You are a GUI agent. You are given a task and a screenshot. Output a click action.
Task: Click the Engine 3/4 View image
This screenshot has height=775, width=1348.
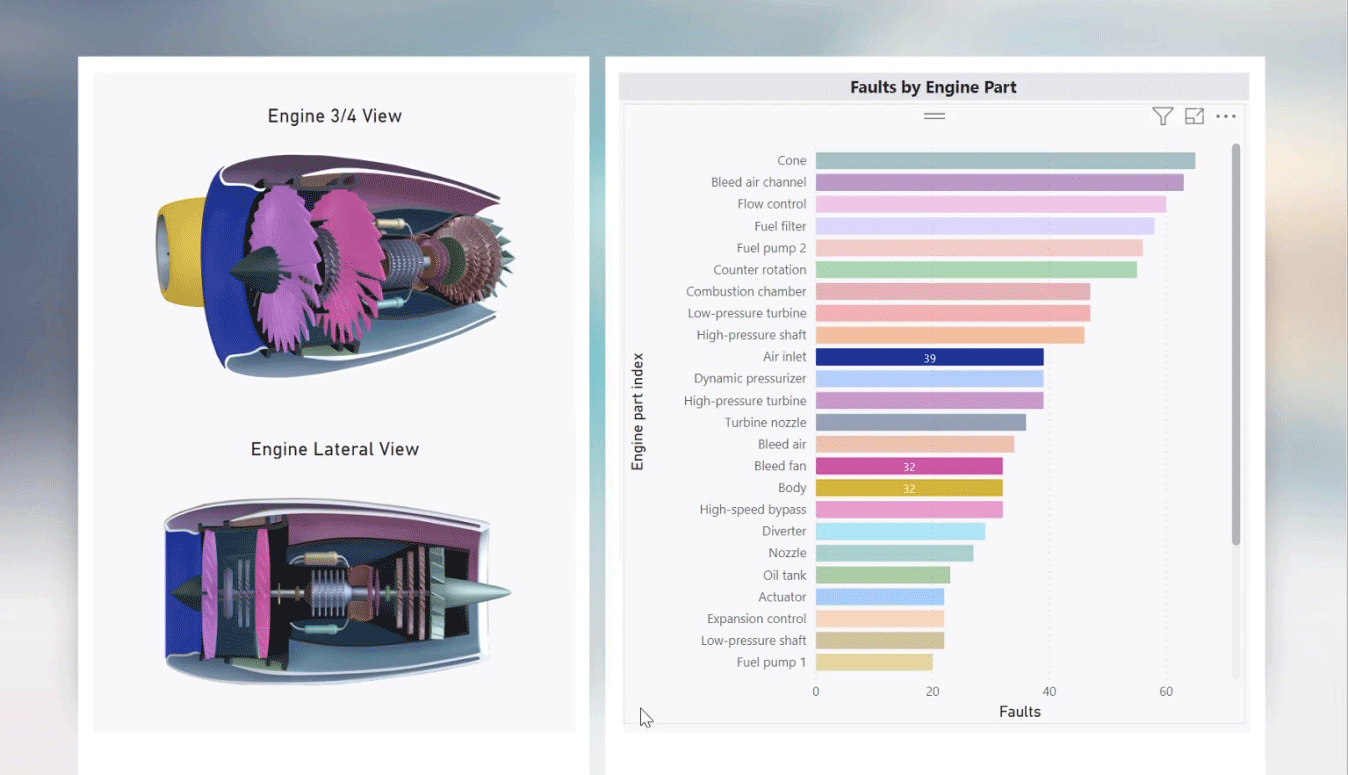(x=335, y=265)
